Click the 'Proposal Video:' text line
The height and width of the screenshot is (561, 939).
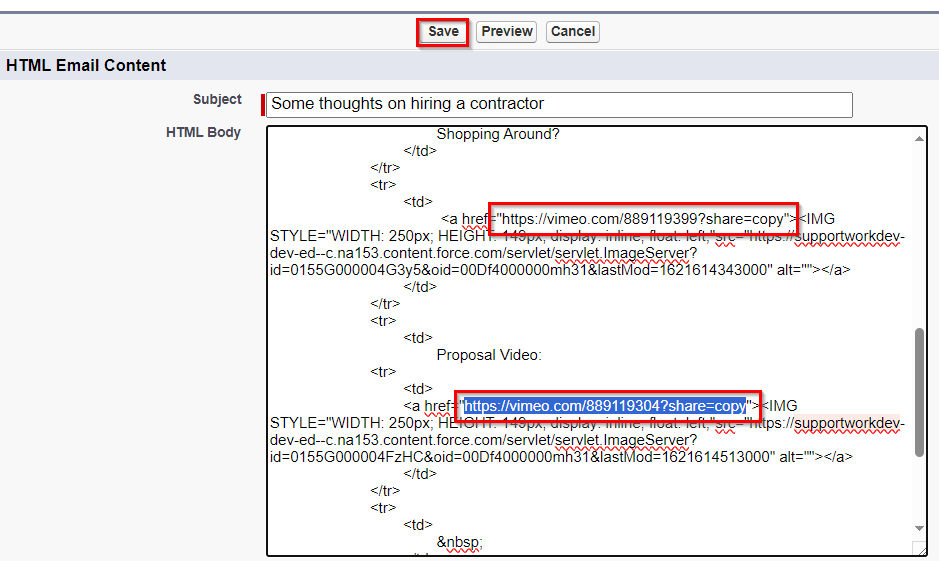point(489,355)
